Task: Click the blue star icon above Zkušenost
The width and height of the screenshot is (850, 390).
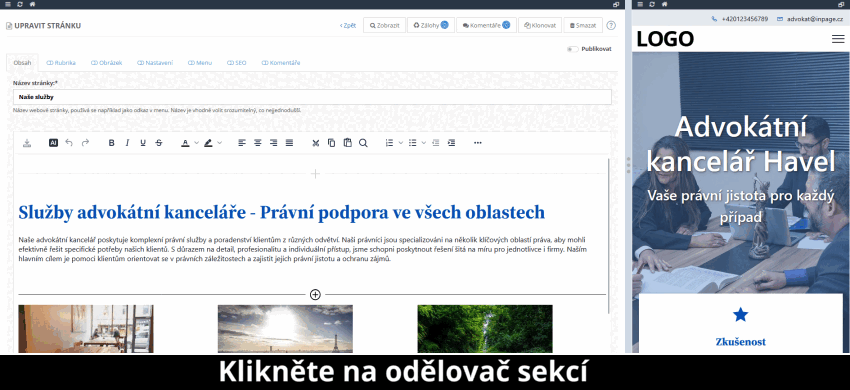Action: click(740, 314)
